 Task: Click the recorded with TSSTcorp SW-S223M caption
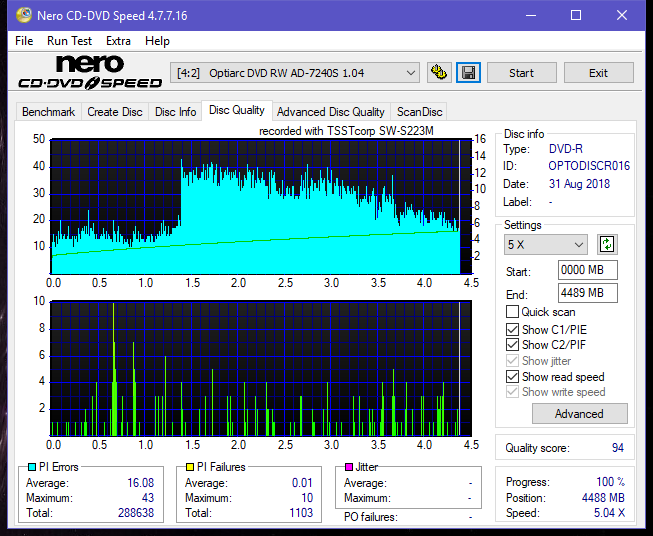click(346, 131)
